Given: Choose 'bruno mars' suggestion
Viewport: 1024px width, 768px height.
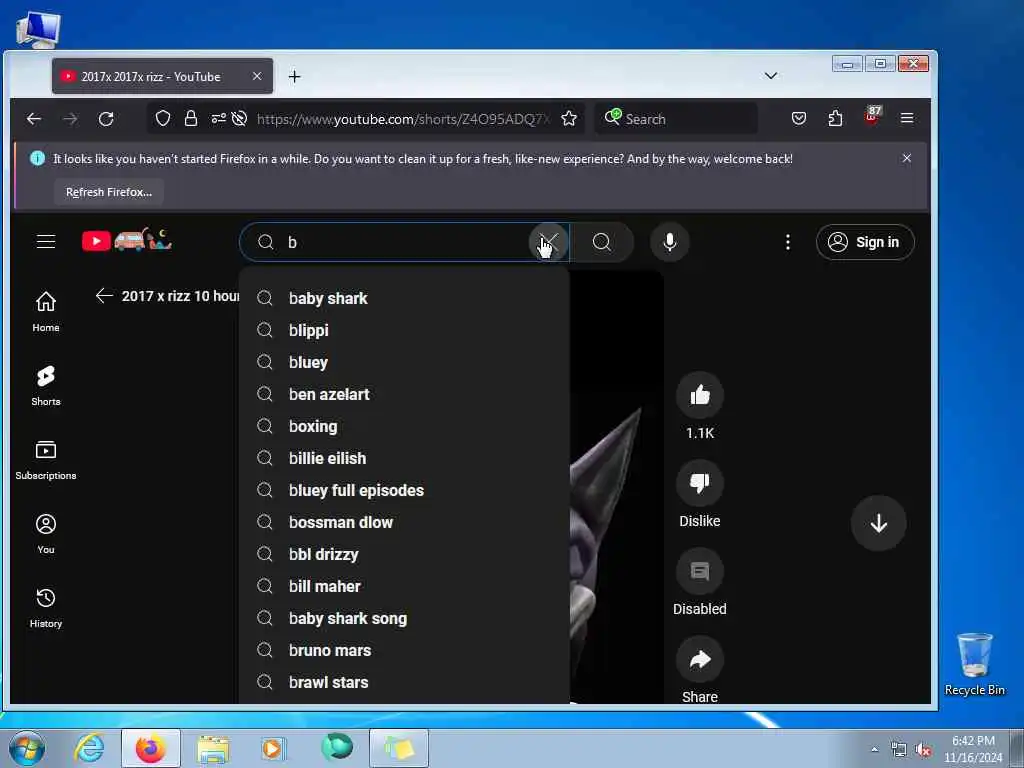Looking at the screenshot, I should pyautogui.click(x=405, y=650).
